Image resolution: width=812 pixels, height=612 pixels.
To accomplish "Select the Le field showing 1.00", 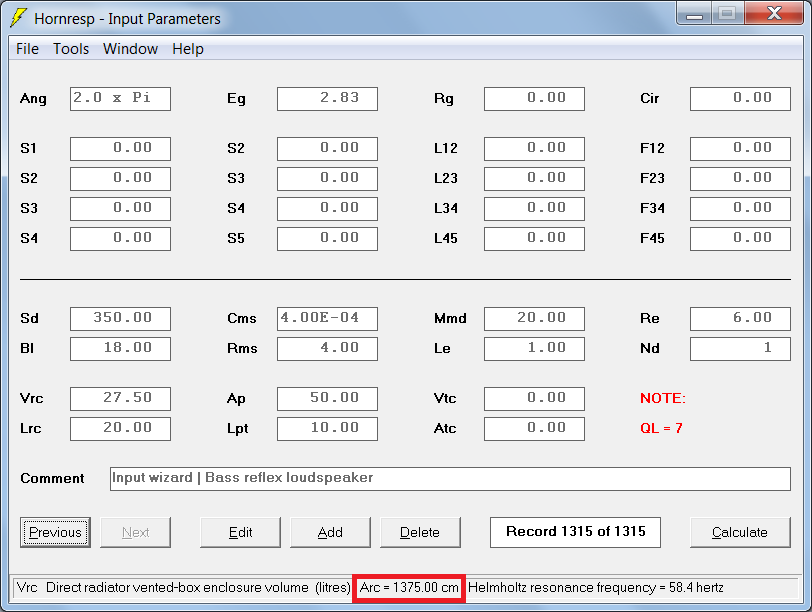I will coord(534,349).
